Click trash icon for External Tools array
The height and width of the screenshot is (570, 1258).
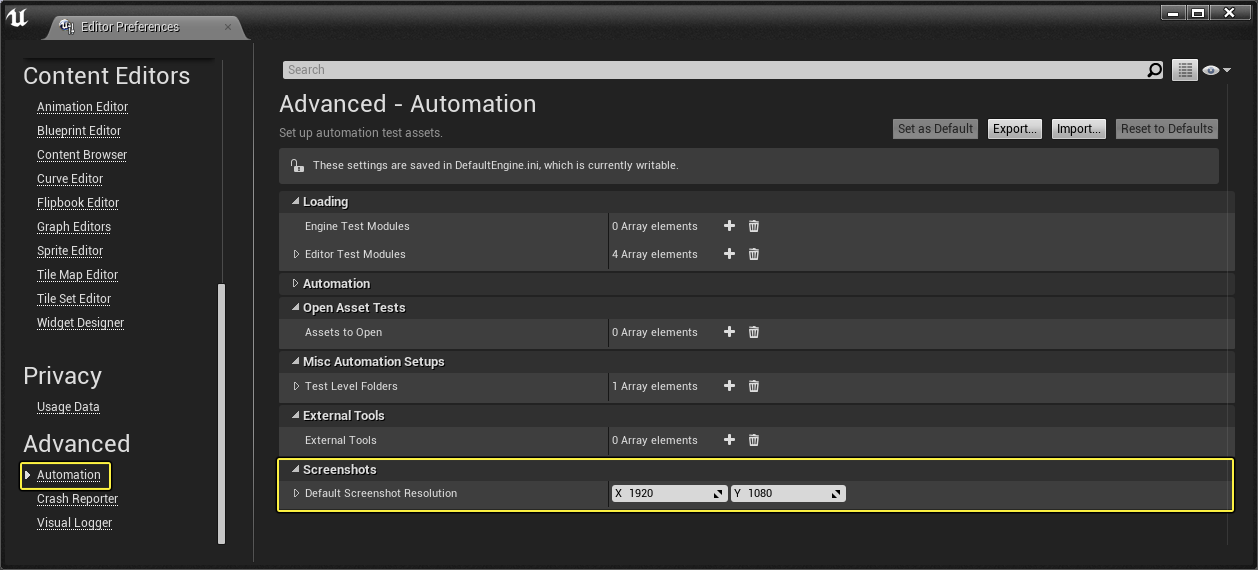pos(754,440)
